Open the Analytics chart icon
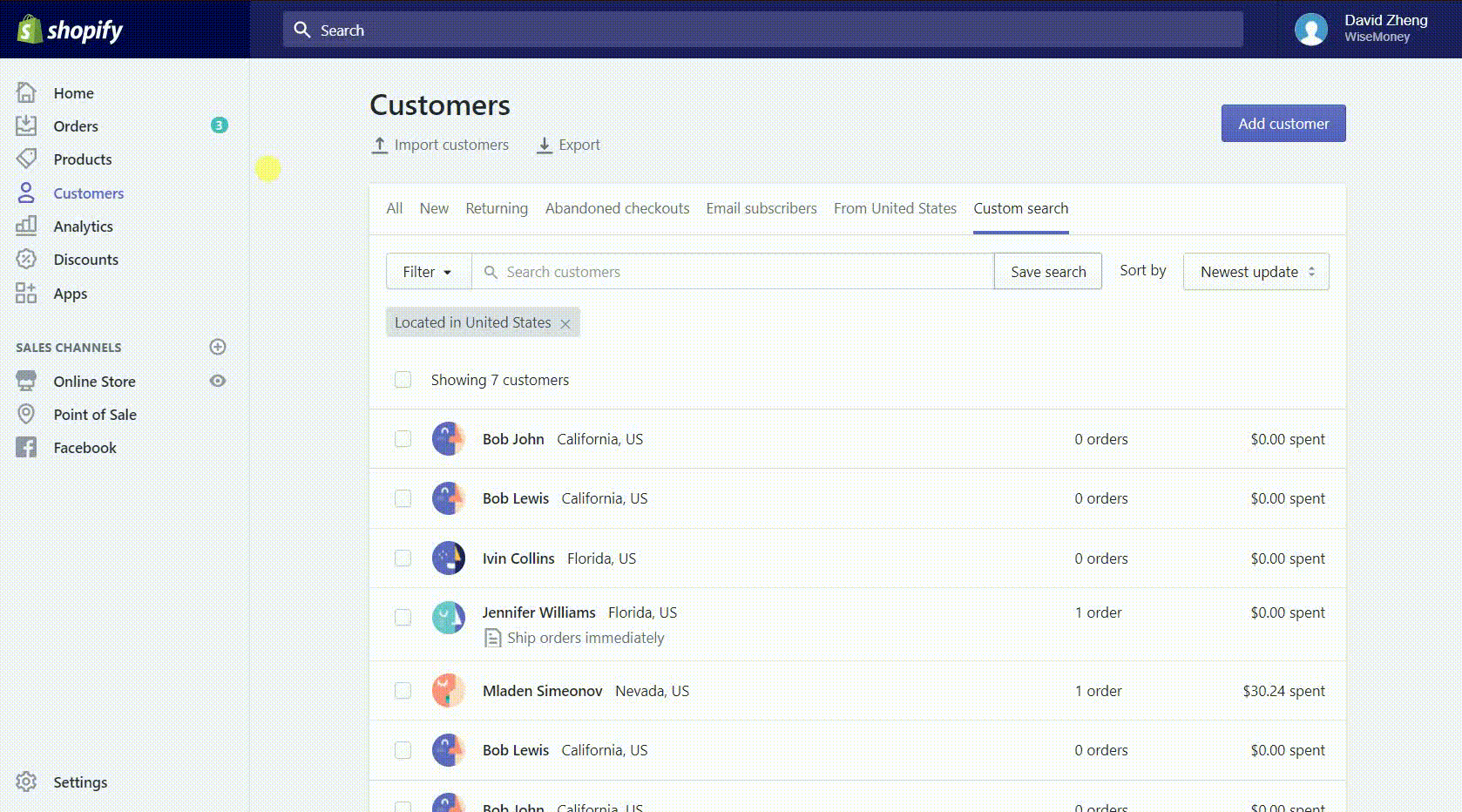The width and height of the screenshot is (1462, 812). tap(26, 226)
